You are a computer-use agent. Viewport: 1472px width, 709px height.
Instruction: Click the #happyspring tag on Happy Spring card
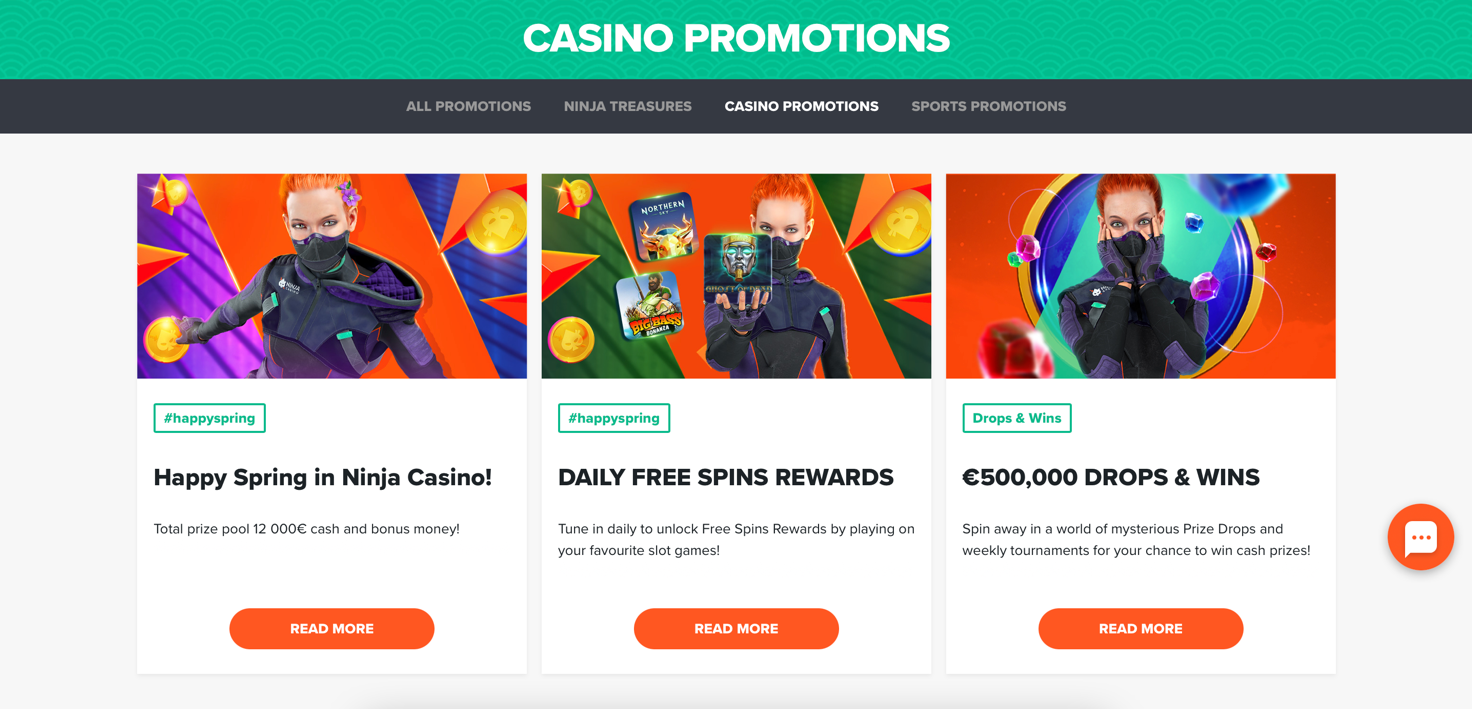tap(209, 418)
